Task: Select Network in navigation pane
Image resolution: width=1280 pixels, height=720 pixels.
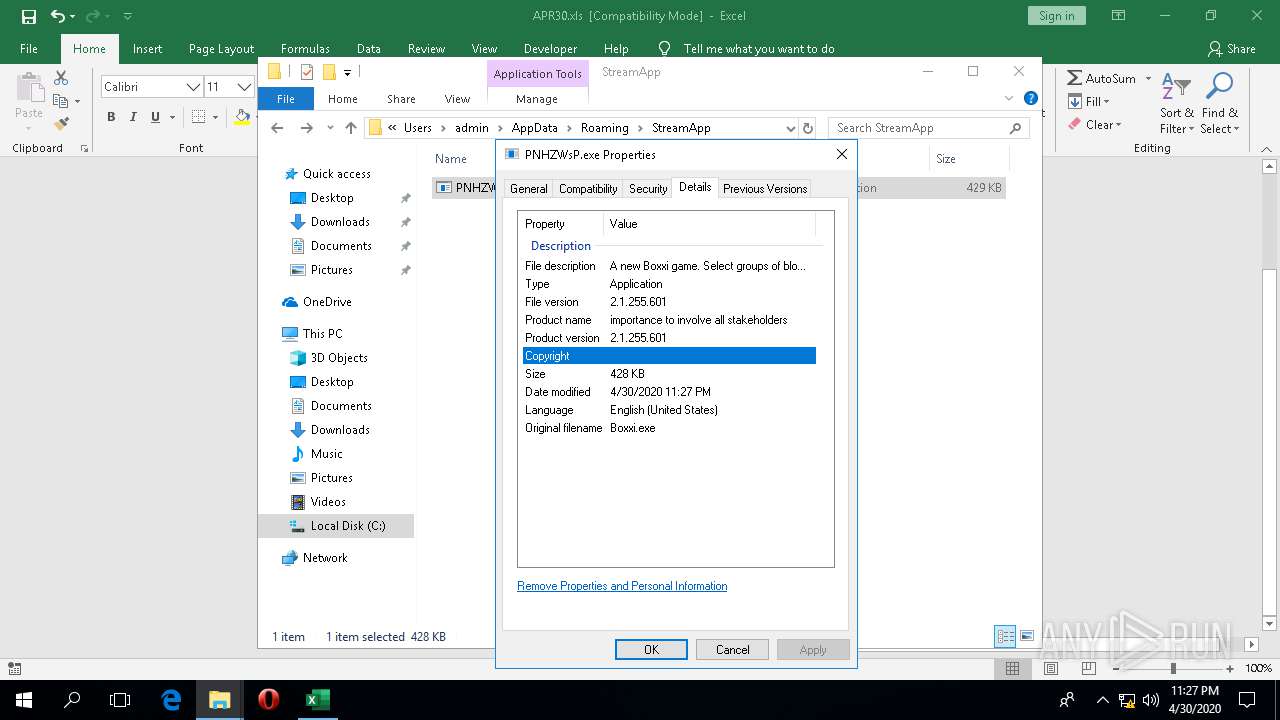Action: (325, 558)
